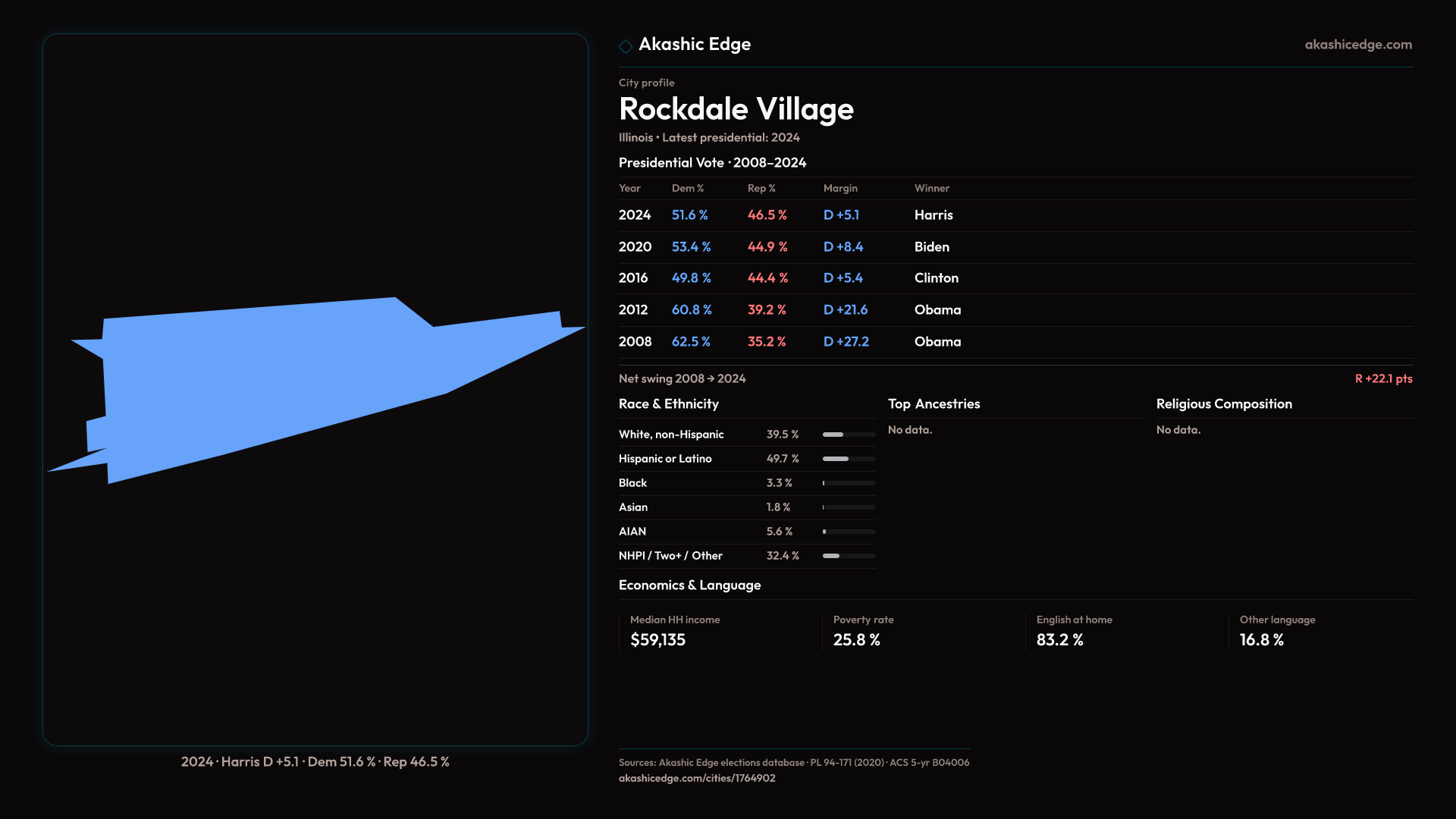Open the akashicedge.com header link
The image size is (1456, 819).
pyautogui.click(x=1358, y=45)
